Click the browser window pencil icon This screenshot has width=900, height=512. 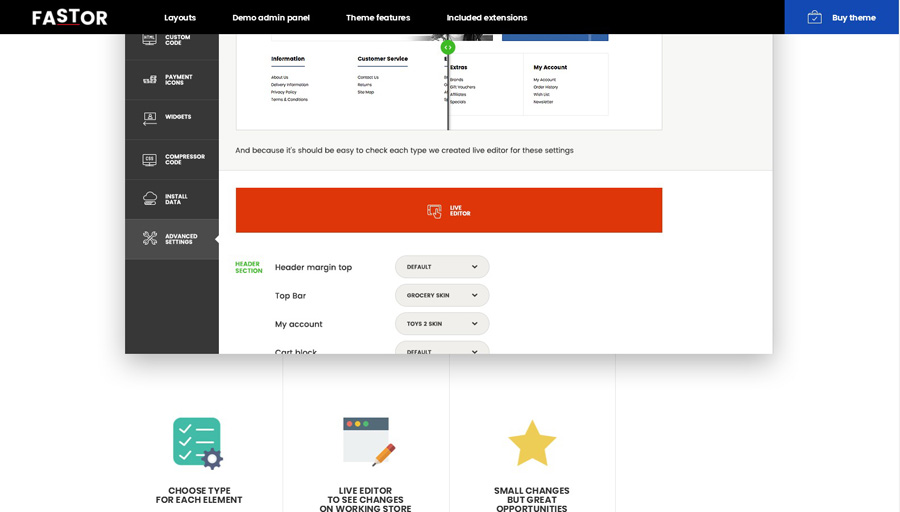(x=368, y=442)
